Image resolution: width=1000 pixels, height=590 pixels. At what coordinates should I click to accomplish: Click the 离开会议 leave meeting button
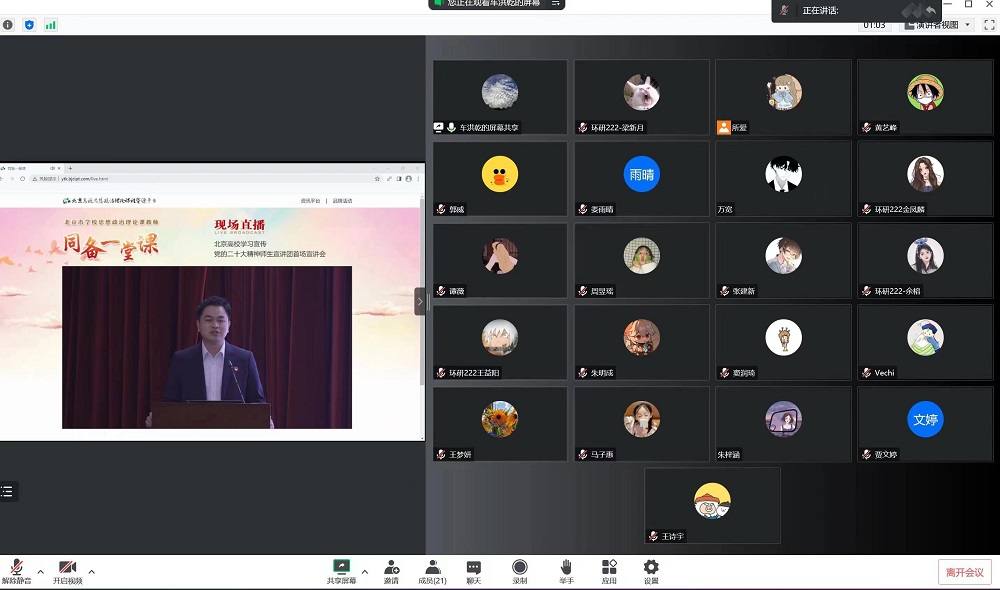[x=965, y=572]
